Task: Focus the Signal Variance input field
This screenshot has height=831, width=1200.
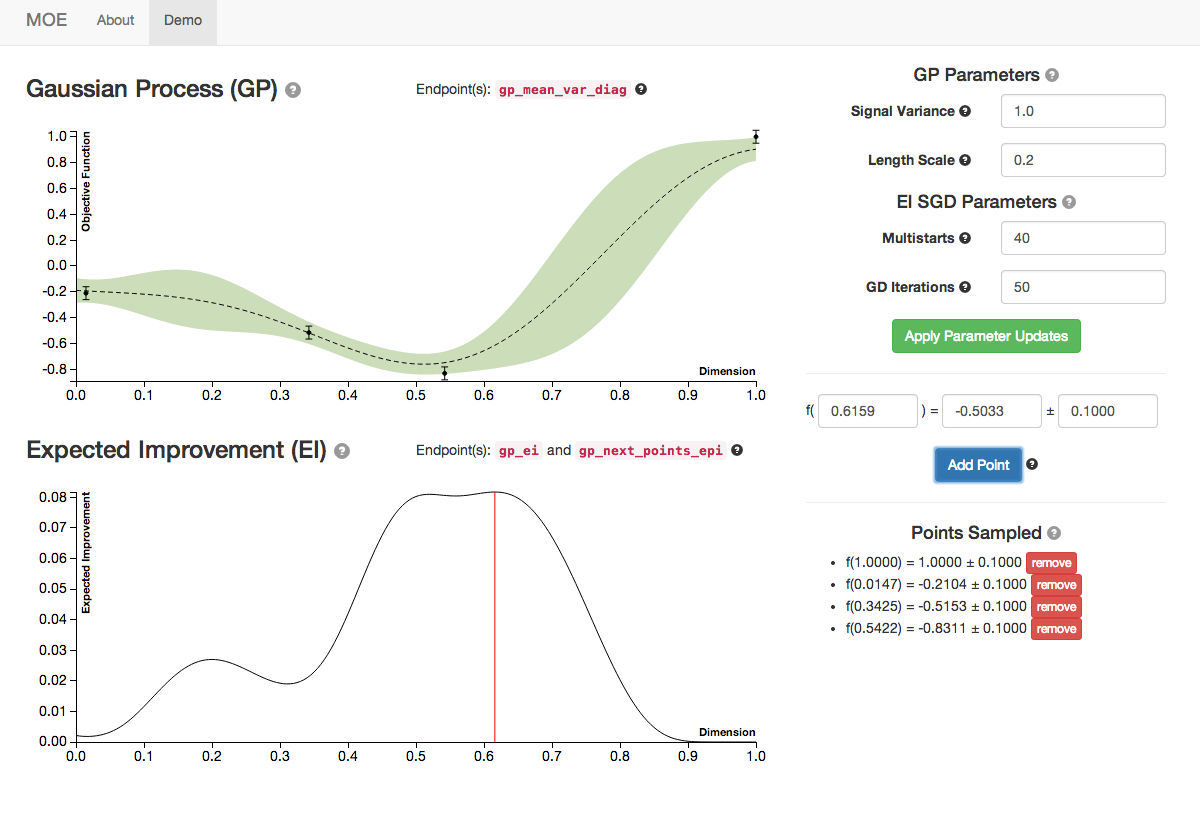Action: coord(1083,111)
